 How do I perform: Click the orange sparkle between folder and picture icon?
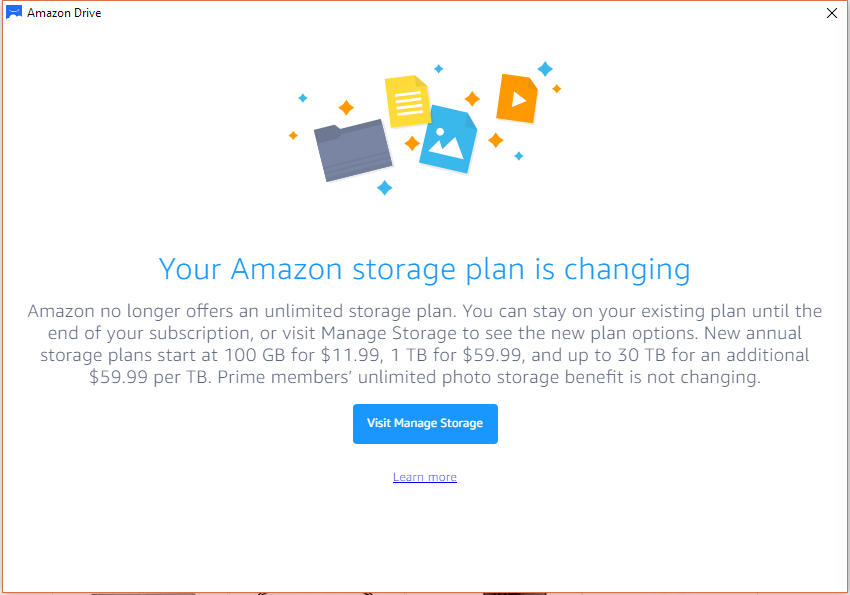412,144
